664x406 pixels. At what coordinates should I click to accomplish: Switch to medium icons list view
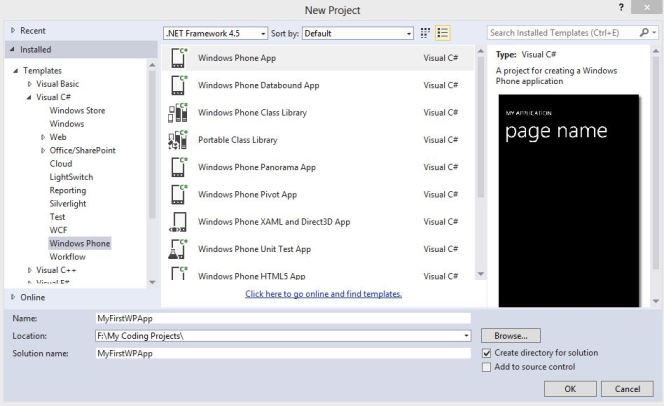pyautogui.click(x=443, y=33)
